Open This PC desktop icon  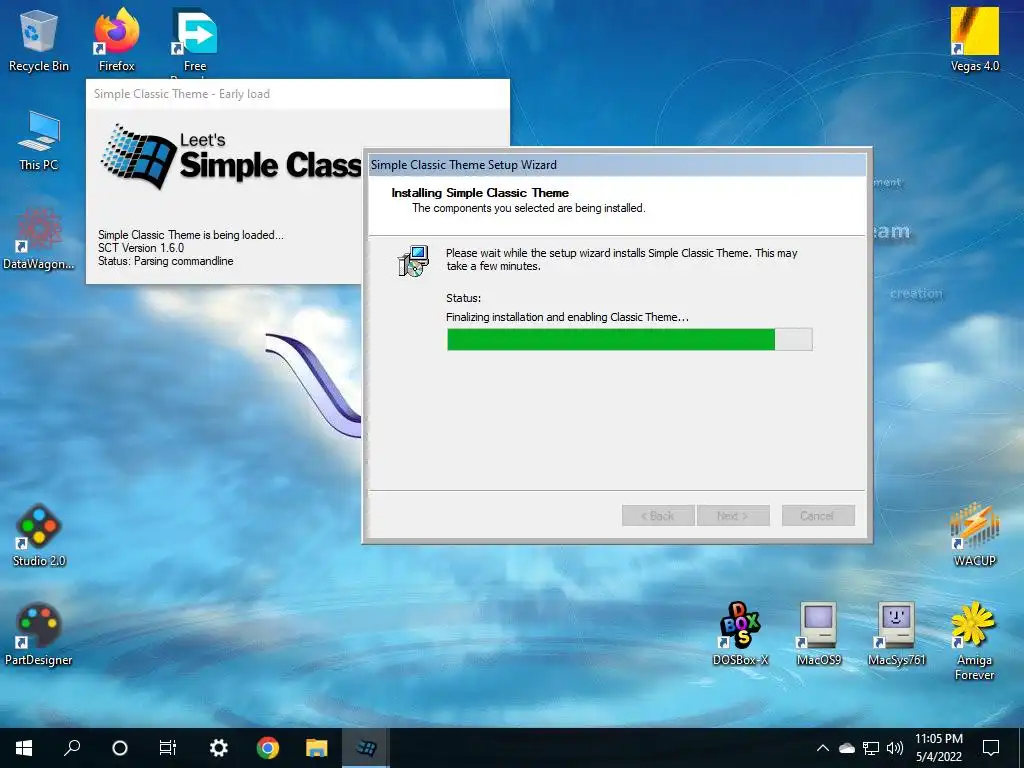[39, 140]
